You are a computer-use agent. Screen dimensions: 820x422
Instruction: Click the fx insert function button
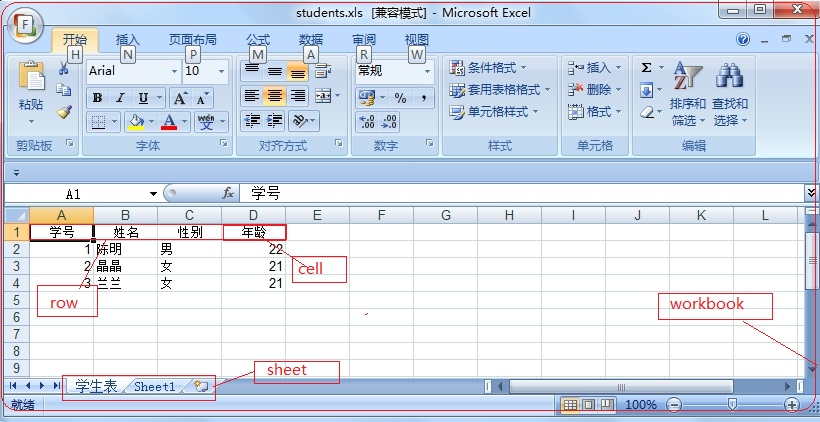click(x=228, y=193)
